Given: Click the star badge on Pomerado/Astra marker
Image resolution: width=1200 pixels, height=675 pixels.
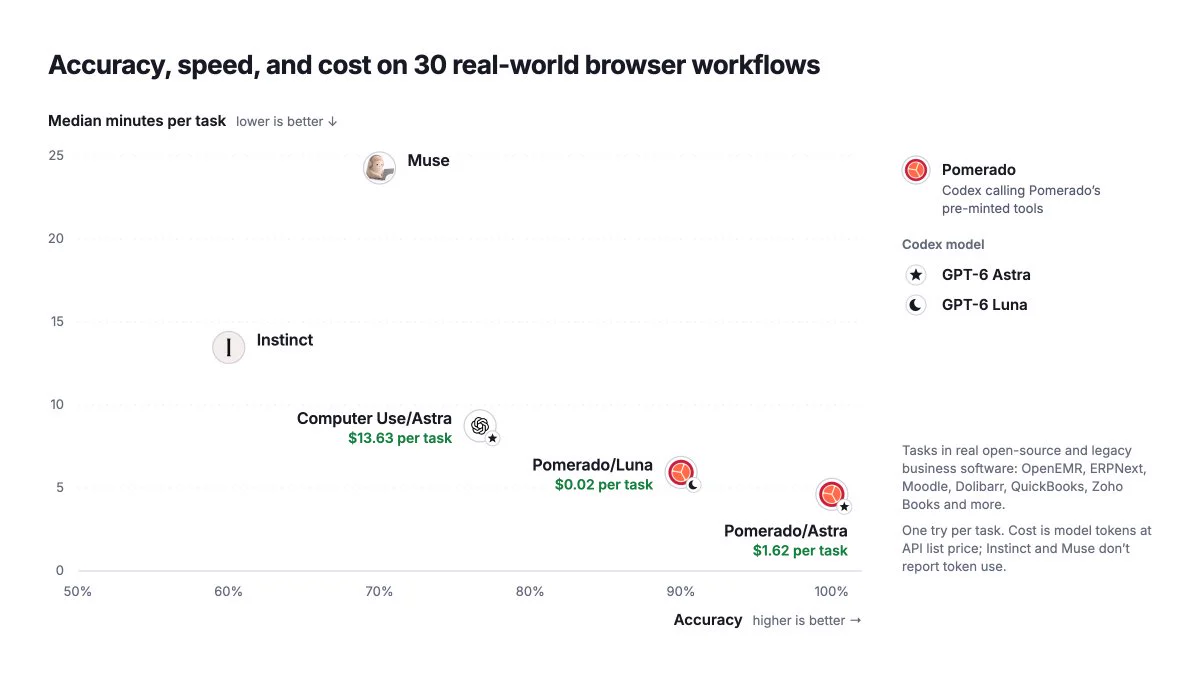Looking at the screenshot, I should point(844,506).
